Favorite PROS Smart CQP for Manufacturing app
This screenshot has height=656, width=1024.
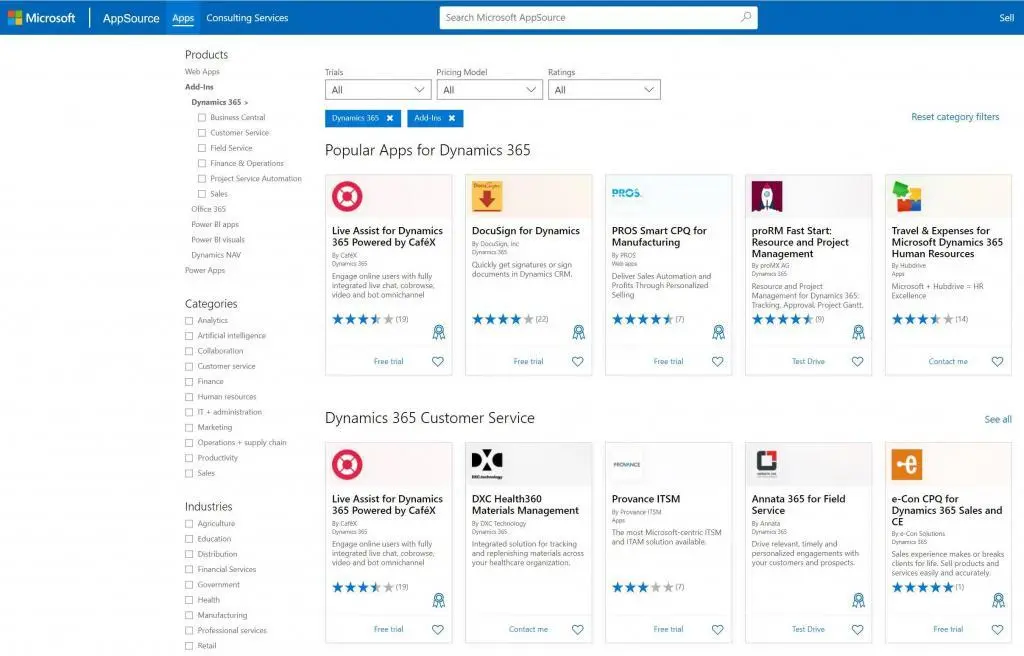point(717,361)
